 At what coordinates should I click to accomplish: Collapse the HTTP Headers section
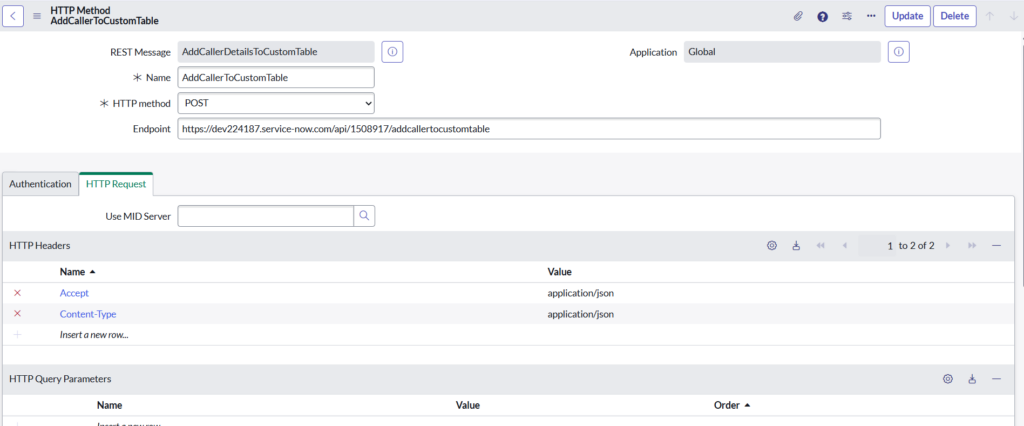(996, 245)
